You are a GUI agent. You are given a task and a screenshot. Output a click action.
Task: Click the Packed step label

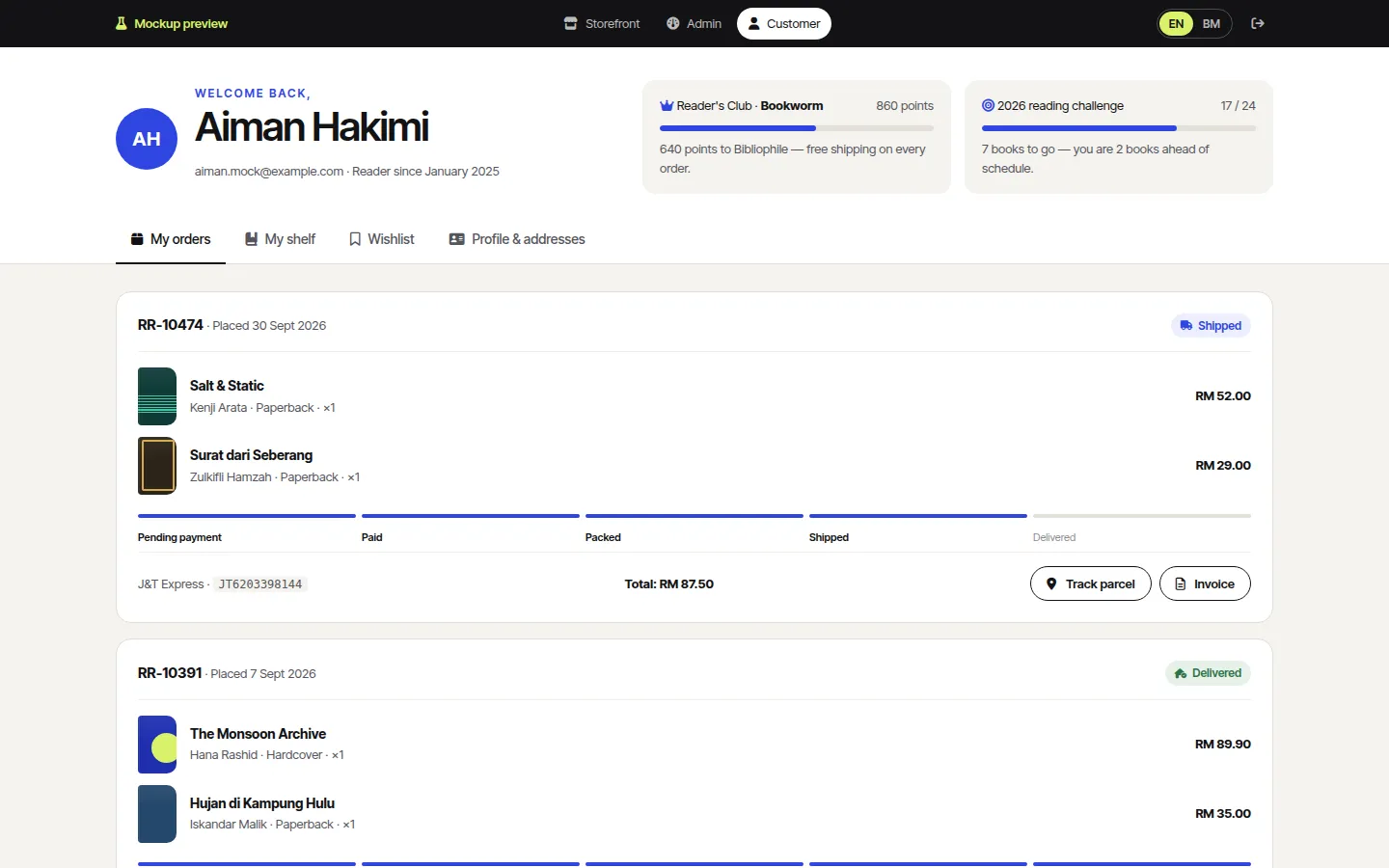pos(603,537)
